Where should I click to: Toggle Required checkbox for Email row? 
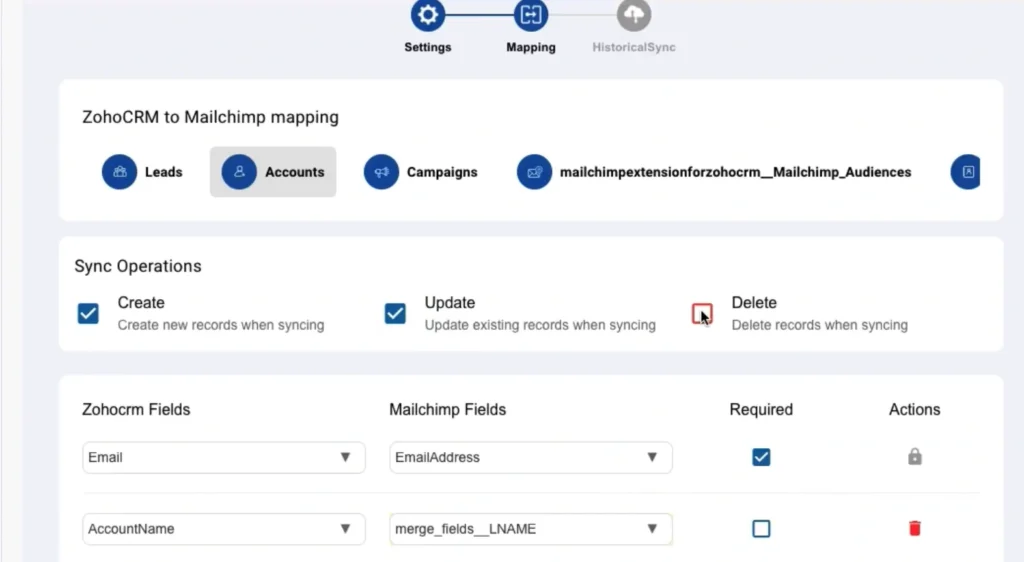pos(761,457)
